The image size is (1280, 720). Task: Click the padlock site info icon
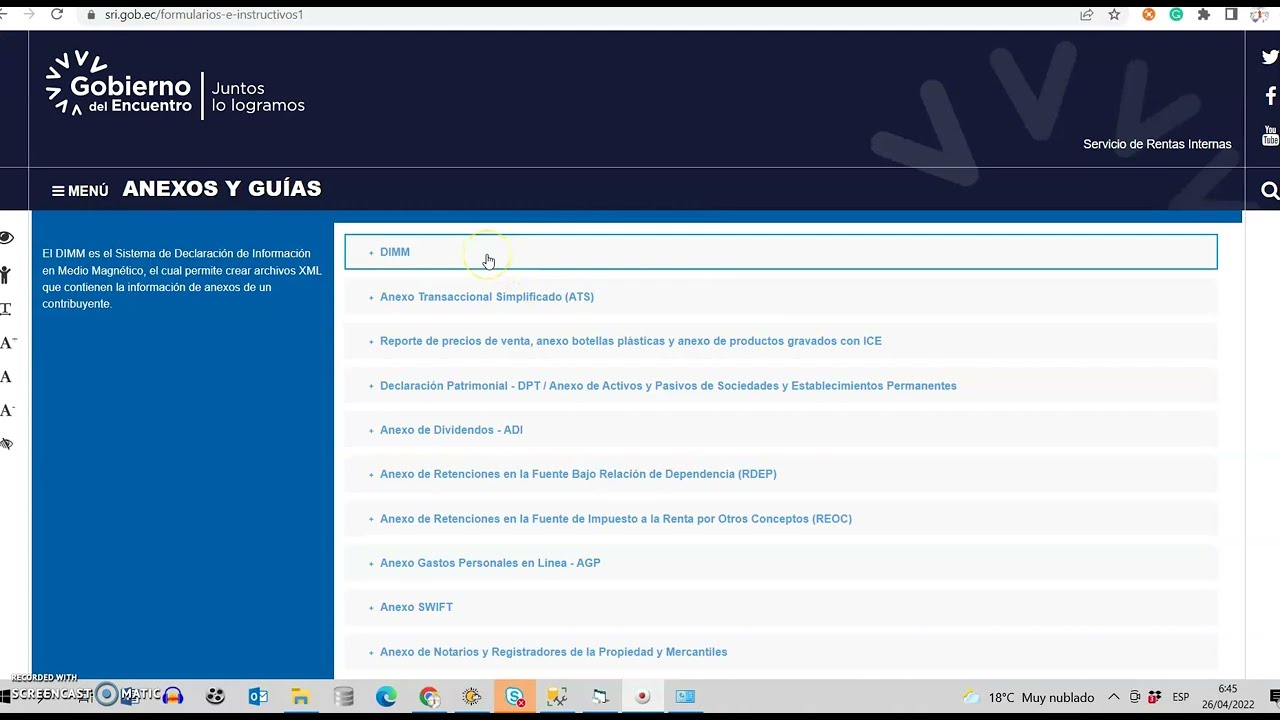91,15
